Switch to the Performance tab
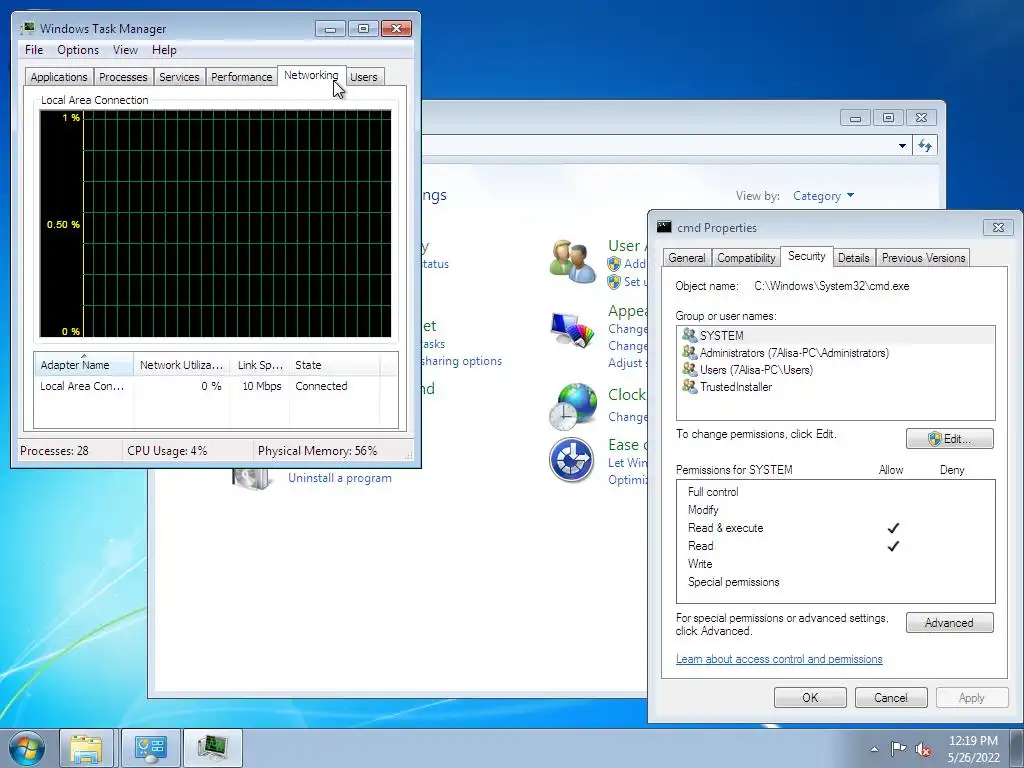This screenshot has height=768, width=1024. (242, 77)
